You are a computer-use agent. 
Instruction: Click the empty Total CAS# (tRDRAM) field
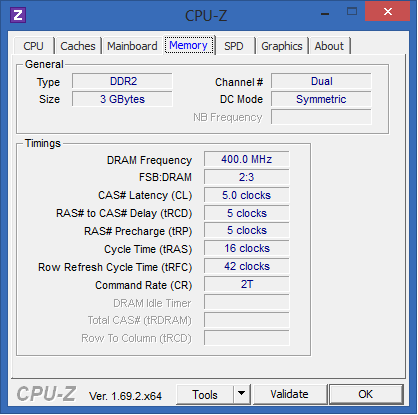247,320
